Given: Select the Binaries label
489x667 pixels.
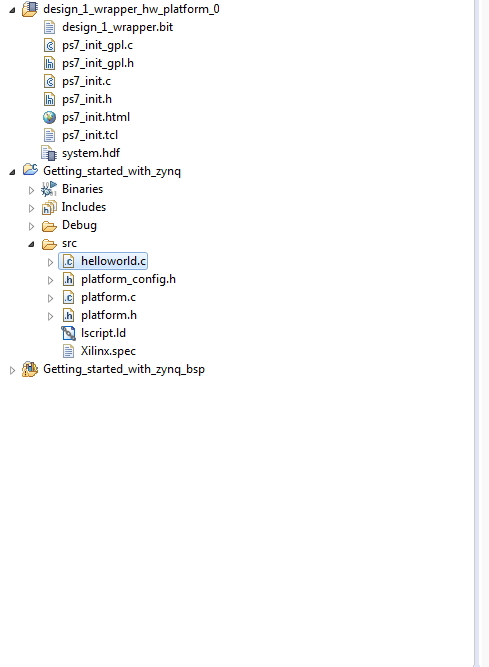Looking at the screenshot, I should coord(82,189).
